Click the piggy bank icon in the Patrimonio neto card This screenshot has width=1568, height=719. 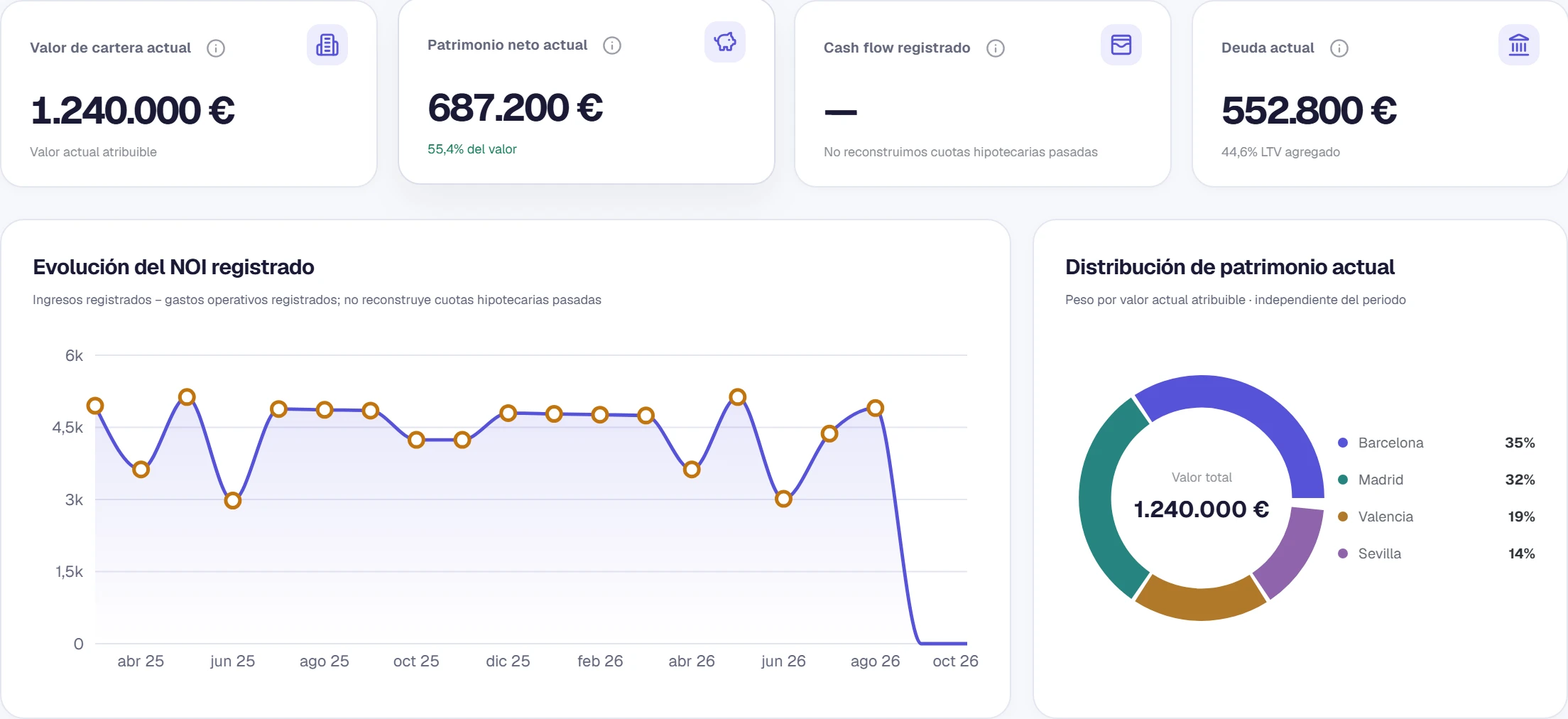coord(725,42)
